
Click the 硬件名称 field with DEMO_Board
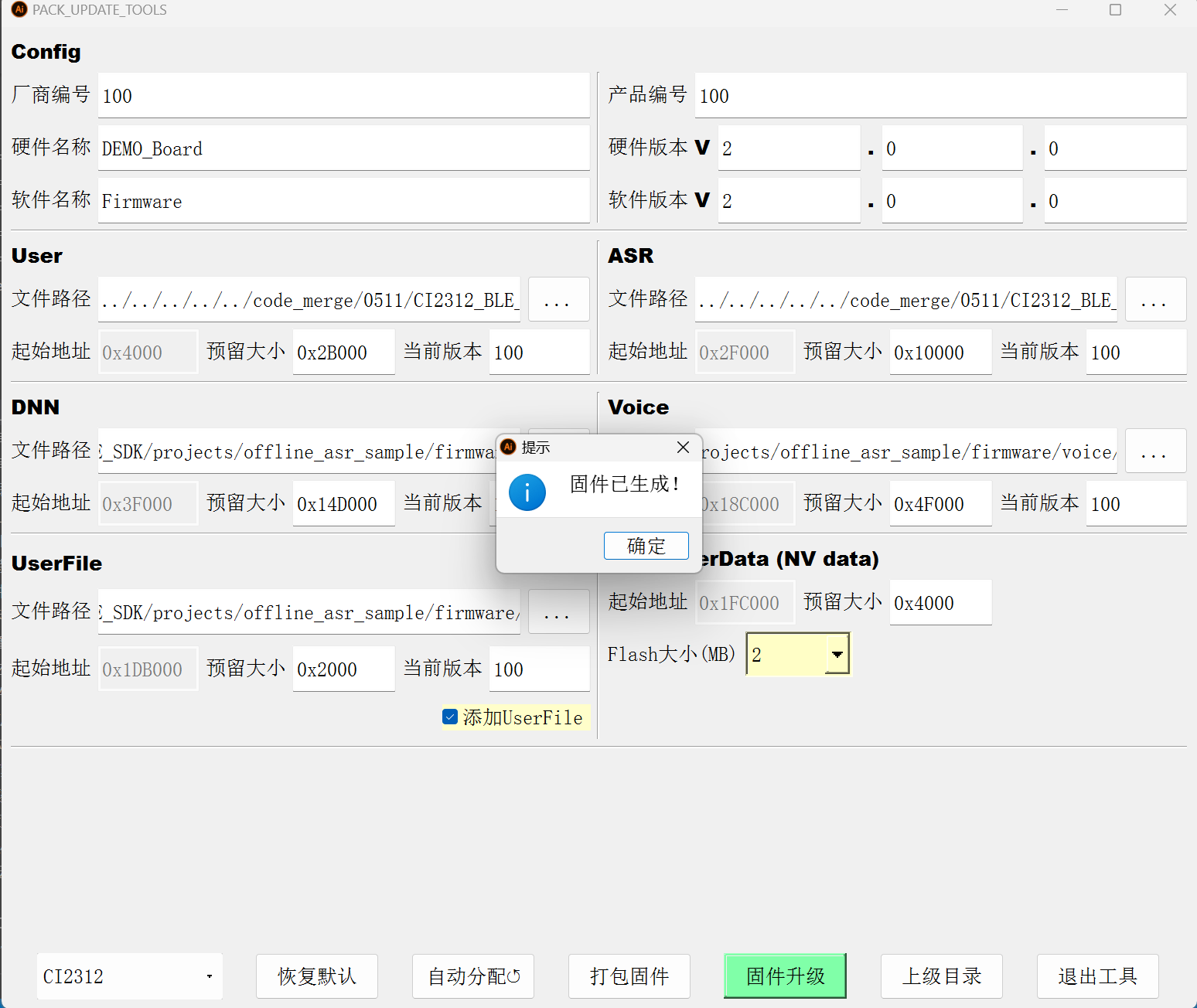click(343, 148)
